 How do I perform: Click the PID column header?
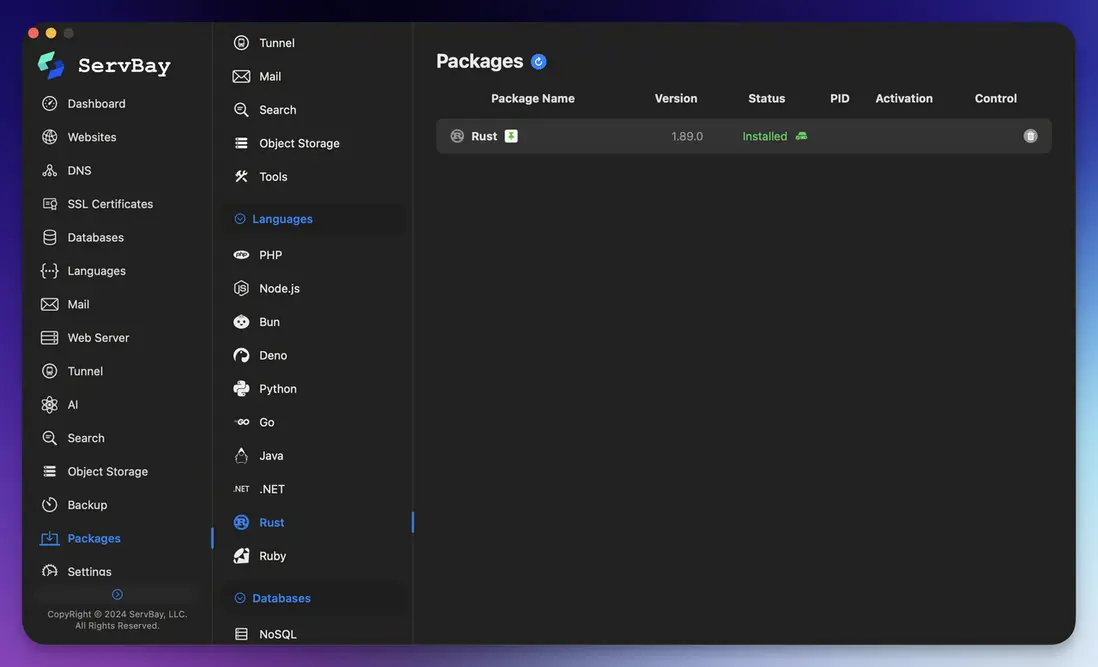(x=840, y=99)
